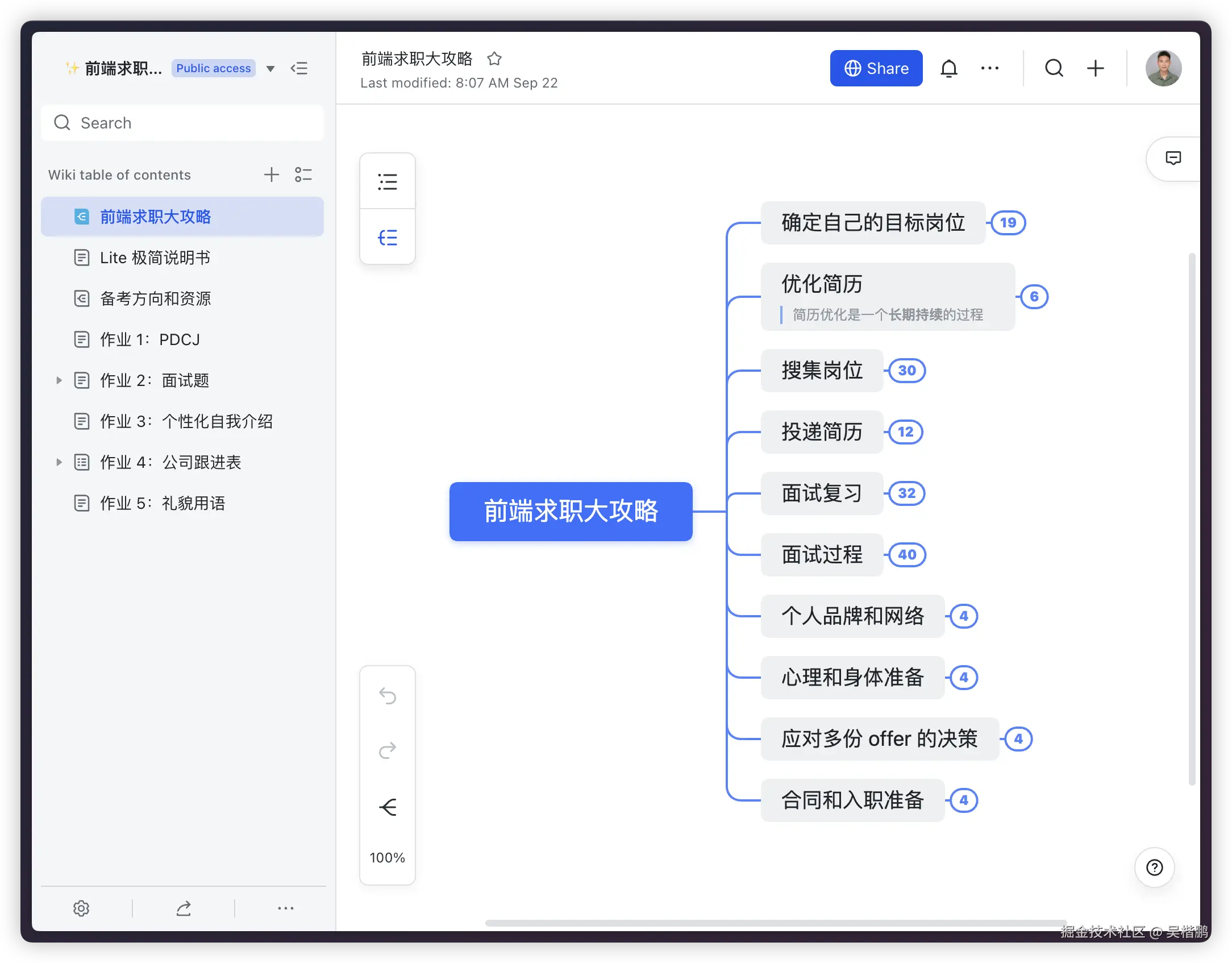Image resolution: width=1232 pixels, height=963 pixels.
Task: Click the redo arrow
Action: [x=388, y=750]
